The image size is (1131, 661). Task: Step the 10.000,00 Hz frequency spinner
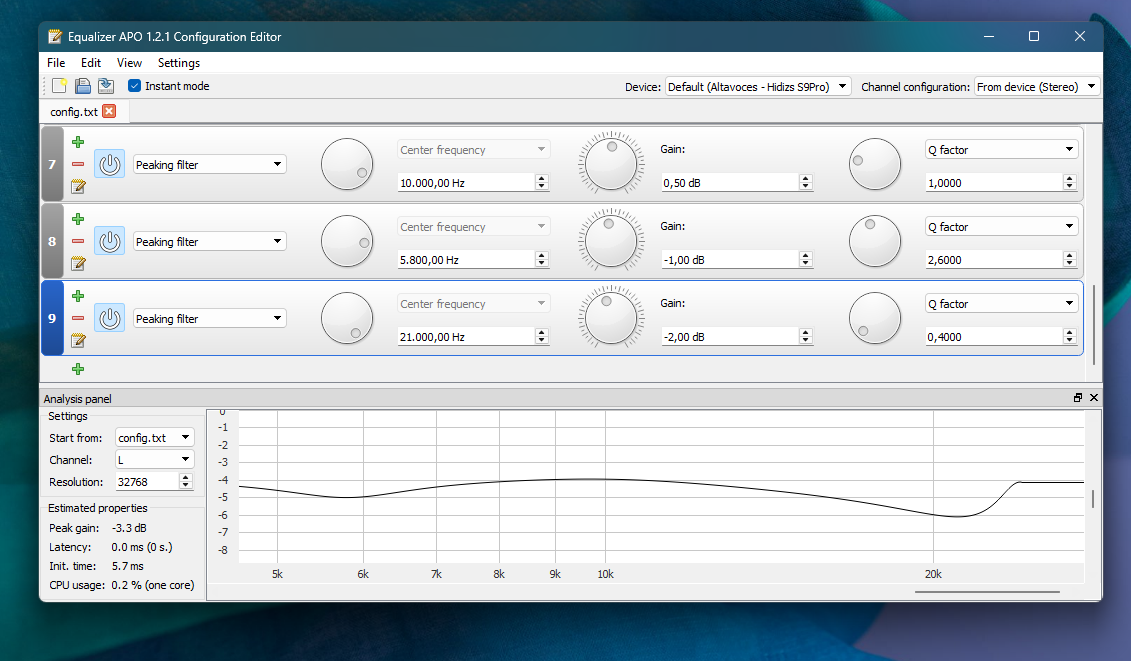point(542,183)
